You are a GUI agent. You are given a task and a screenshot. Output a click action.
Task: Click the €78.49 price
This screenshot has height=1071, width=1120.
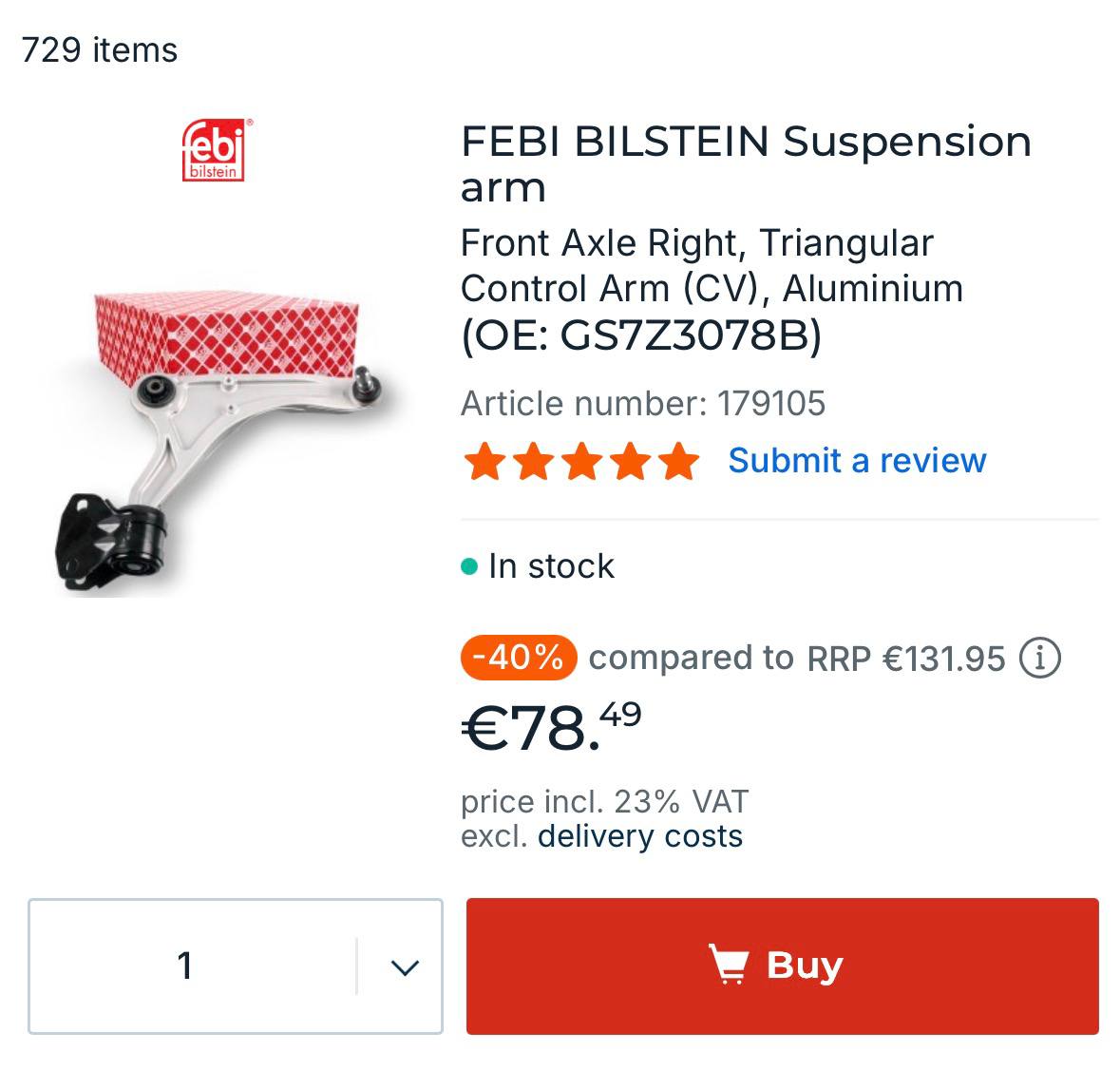coord(551,727)
